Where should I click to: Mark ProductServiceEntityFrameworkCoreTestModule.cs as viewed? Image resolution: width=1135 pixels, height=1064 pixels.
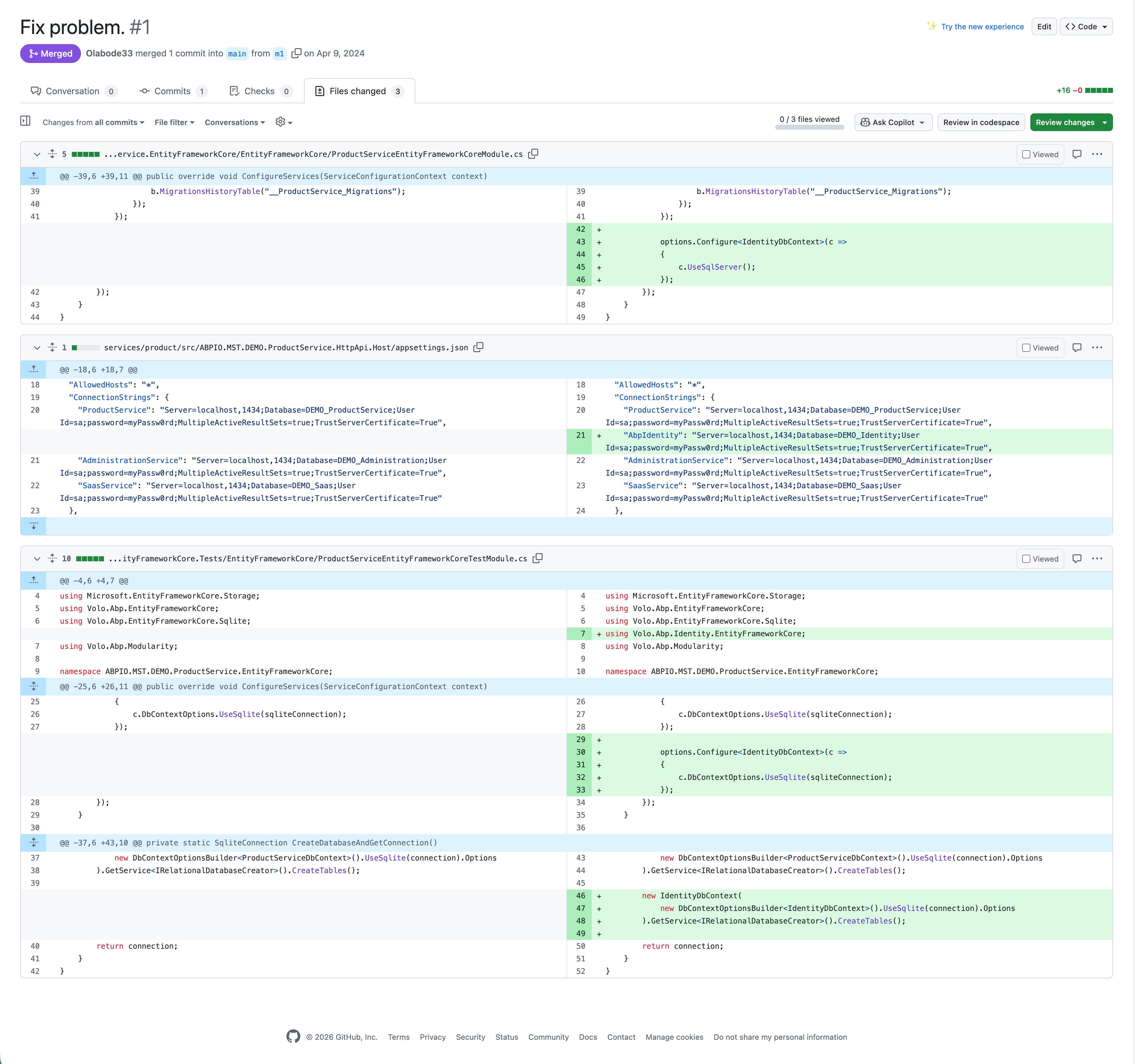coord(1040,559)
